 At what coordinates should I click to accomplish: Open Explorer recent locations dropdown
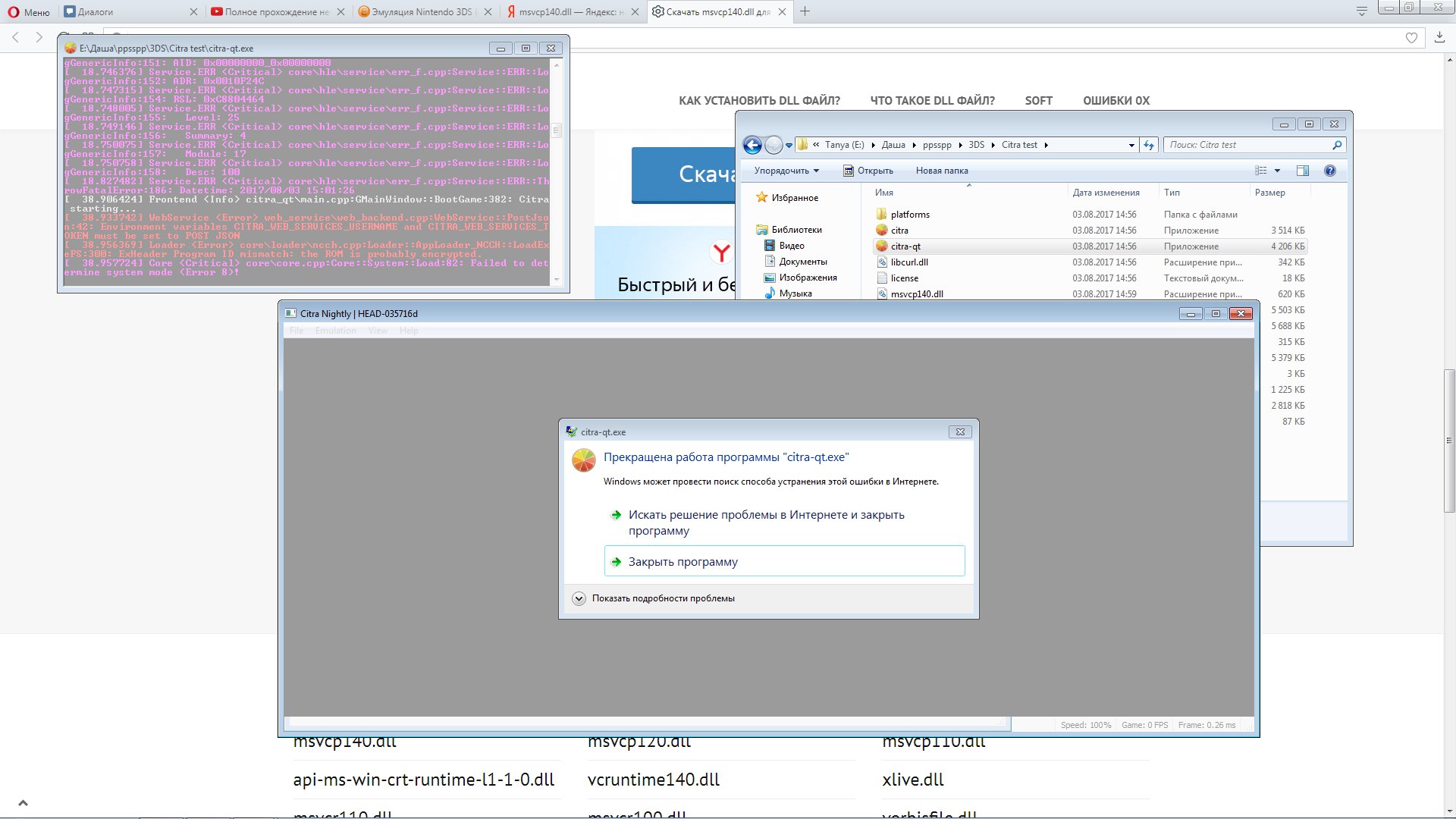click(x=789, y=145)
